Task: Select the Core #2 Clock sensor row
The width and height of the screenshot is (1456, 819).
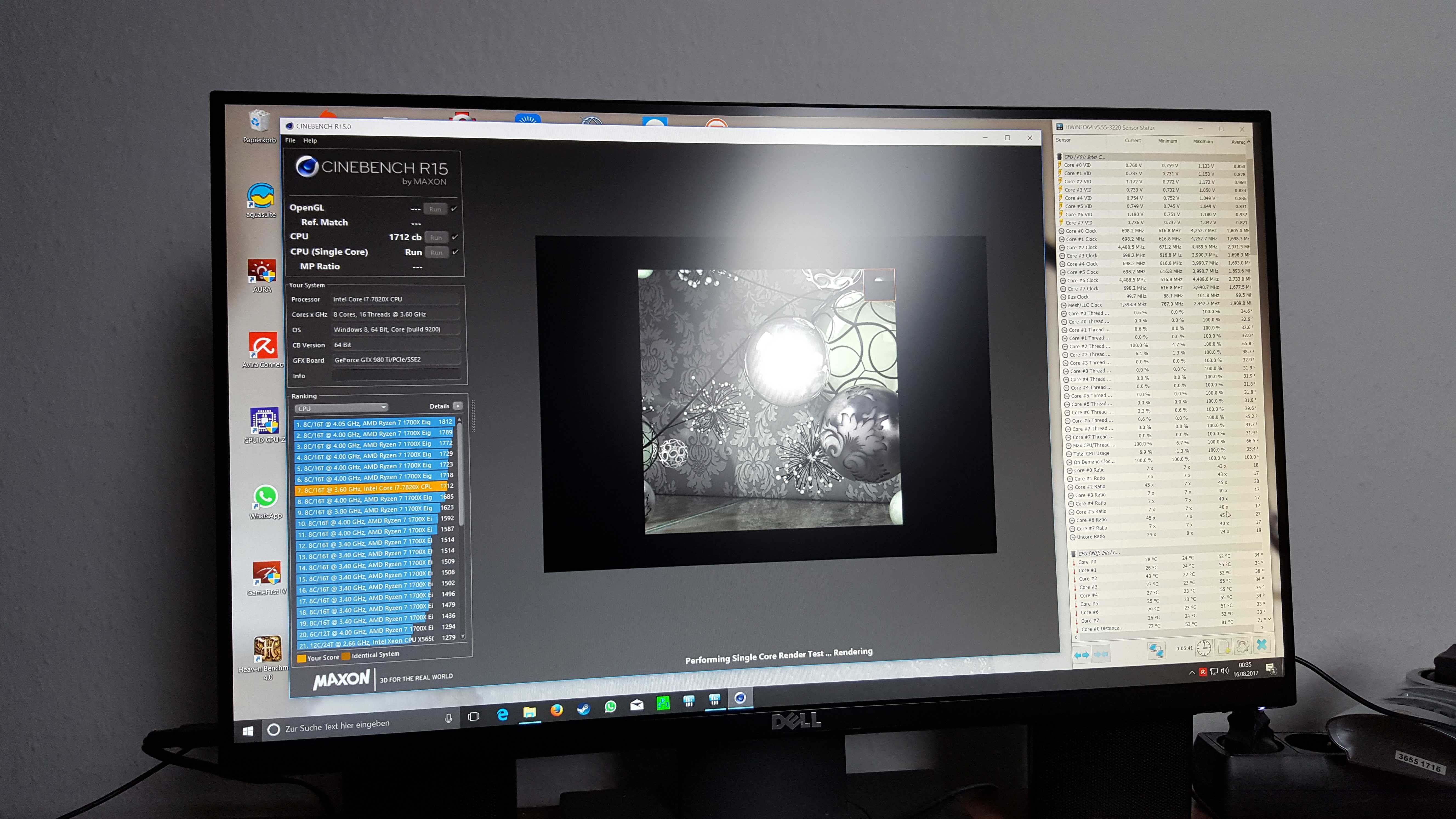Action: [1154, 247]
